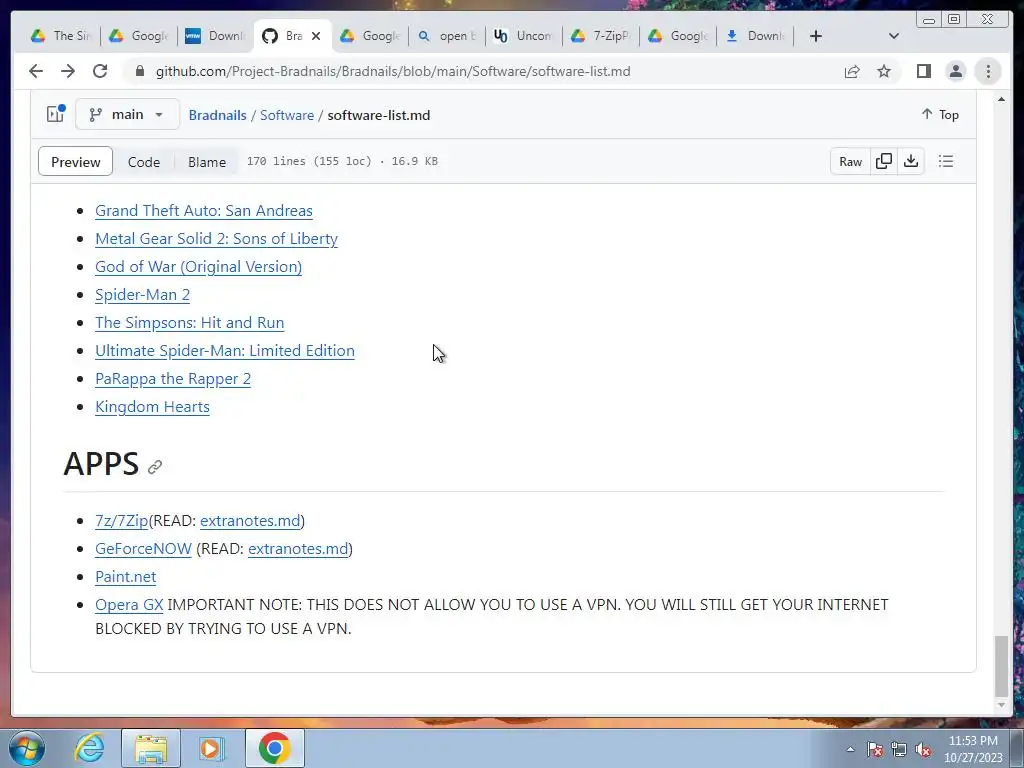Reload the current page

(x=100, y=71)
